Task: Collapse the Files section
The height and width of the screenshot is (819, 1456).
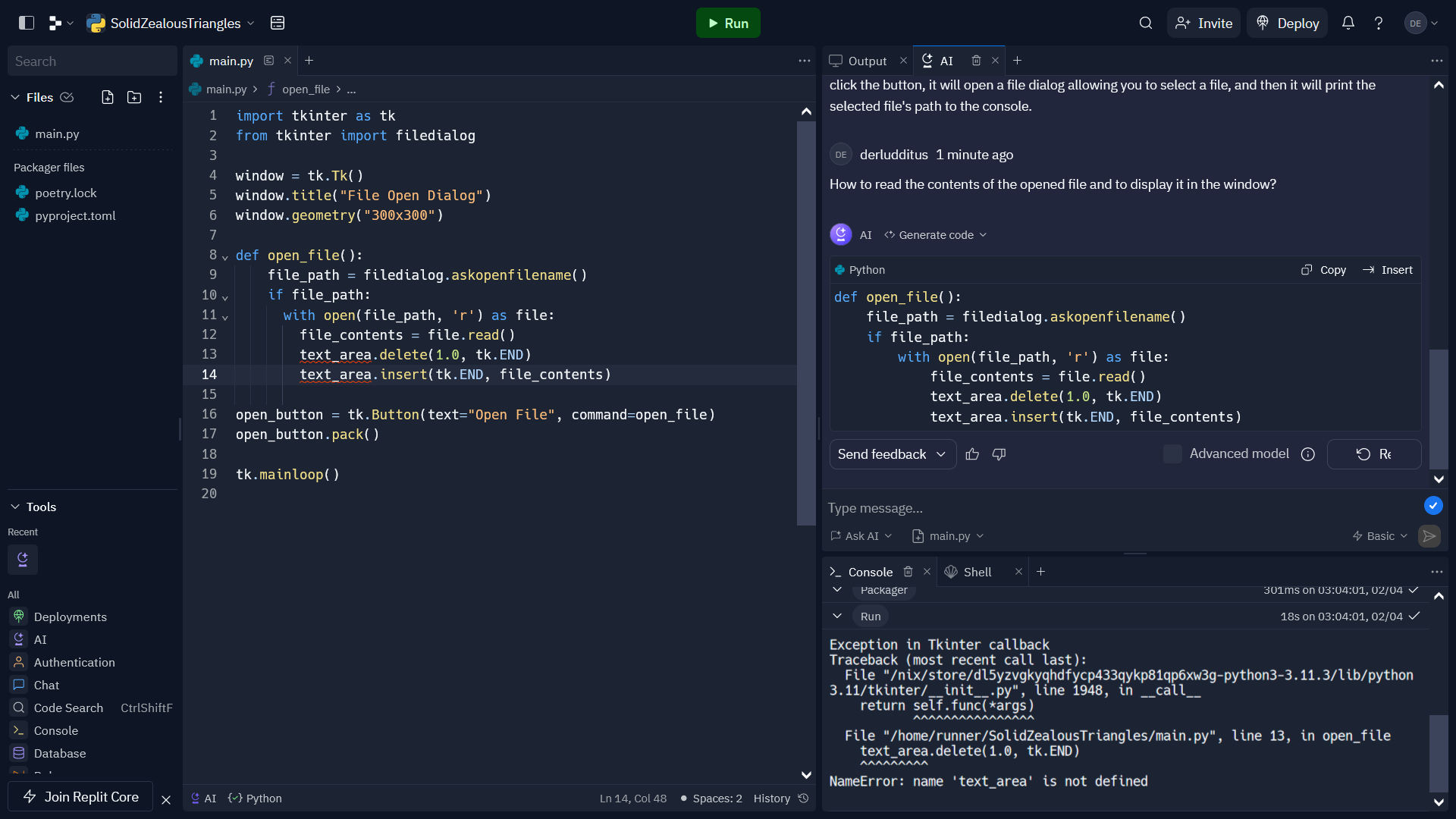Action: [15, 97]
